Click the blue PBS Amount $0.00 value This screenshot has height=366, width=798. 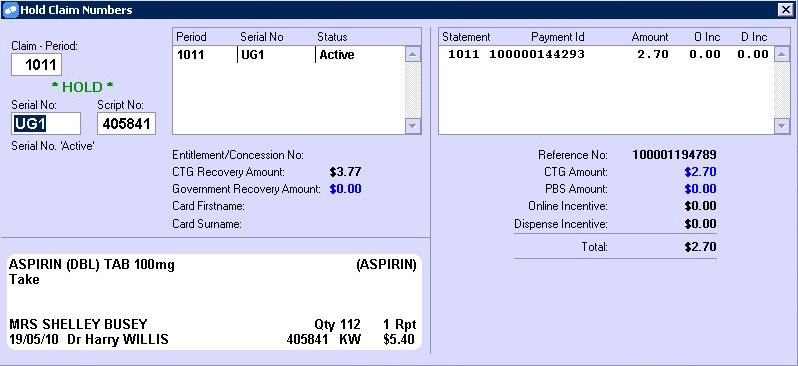pos(700,189)
